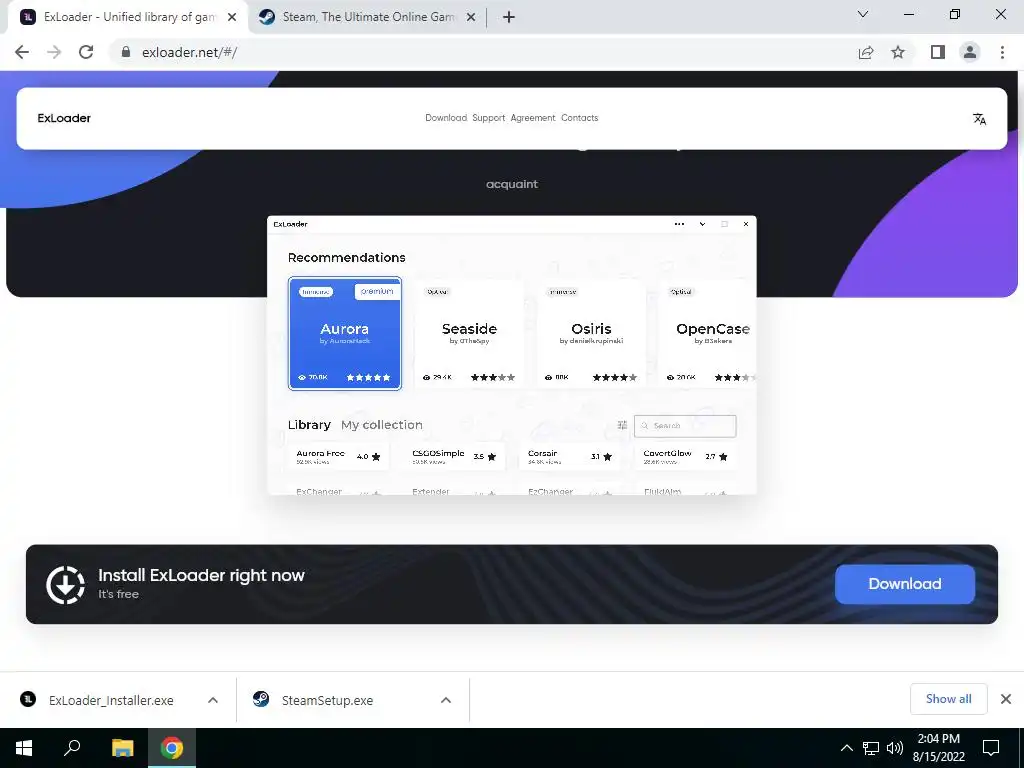1024x768 pixels.
Task: Select Aurora Free library item
Action: pos(338,456)
